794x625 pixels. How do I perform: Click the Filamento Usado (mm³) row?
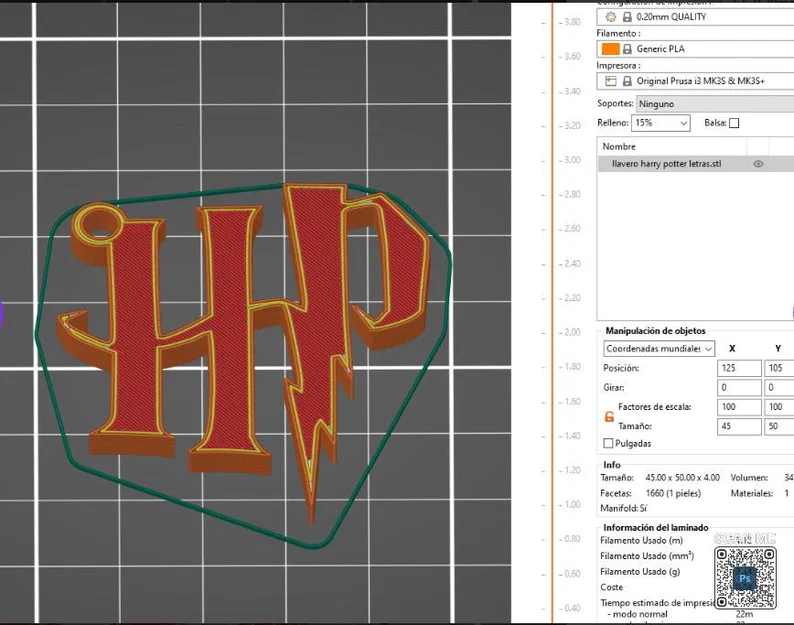coord(647,556)
